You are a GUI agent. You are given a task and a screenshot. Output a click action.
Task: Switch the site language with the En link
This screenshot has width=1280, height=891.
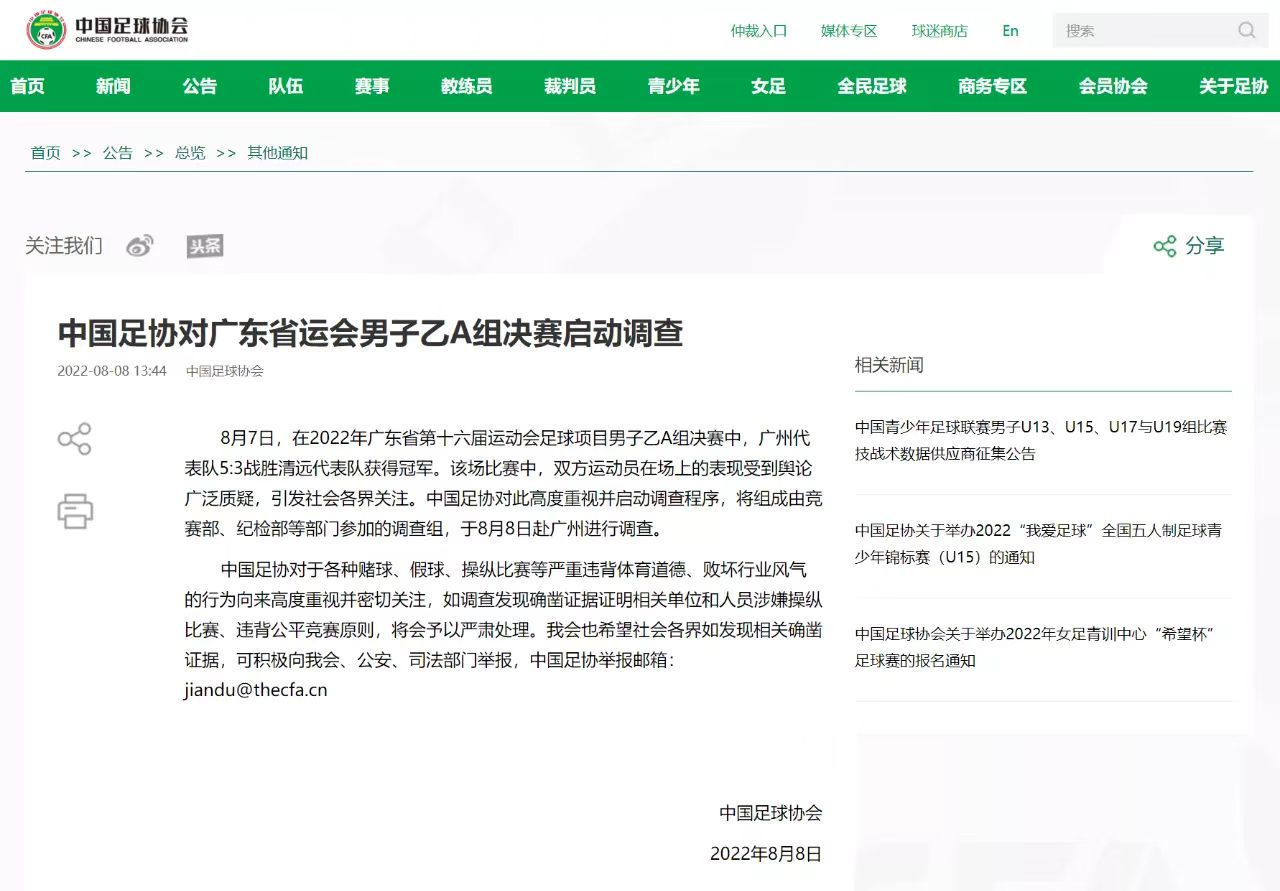click(1010, 31)
